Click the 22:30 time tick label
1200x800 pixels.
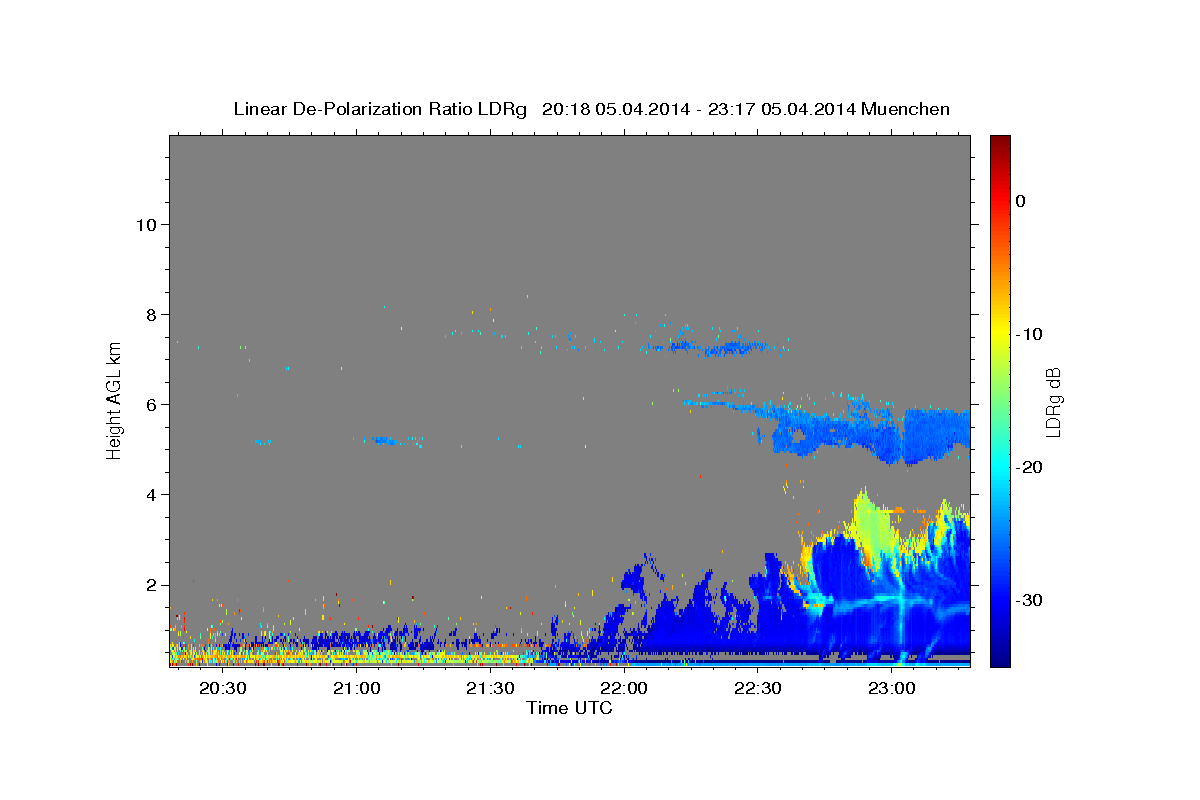(x=757, y=688)
